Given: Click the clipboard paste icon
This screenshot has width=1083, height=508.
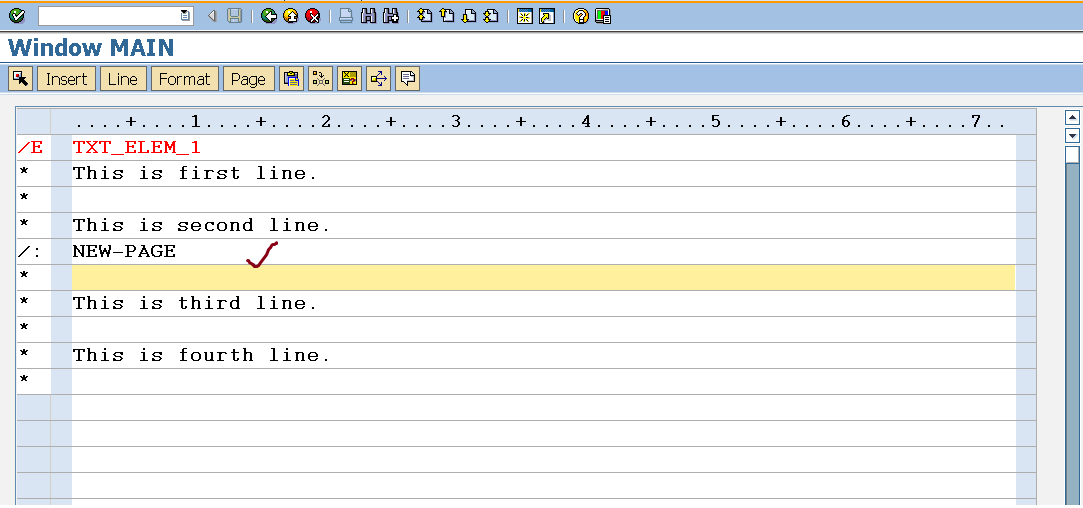Looking at the screenshot, I should [x=292, y=79].
